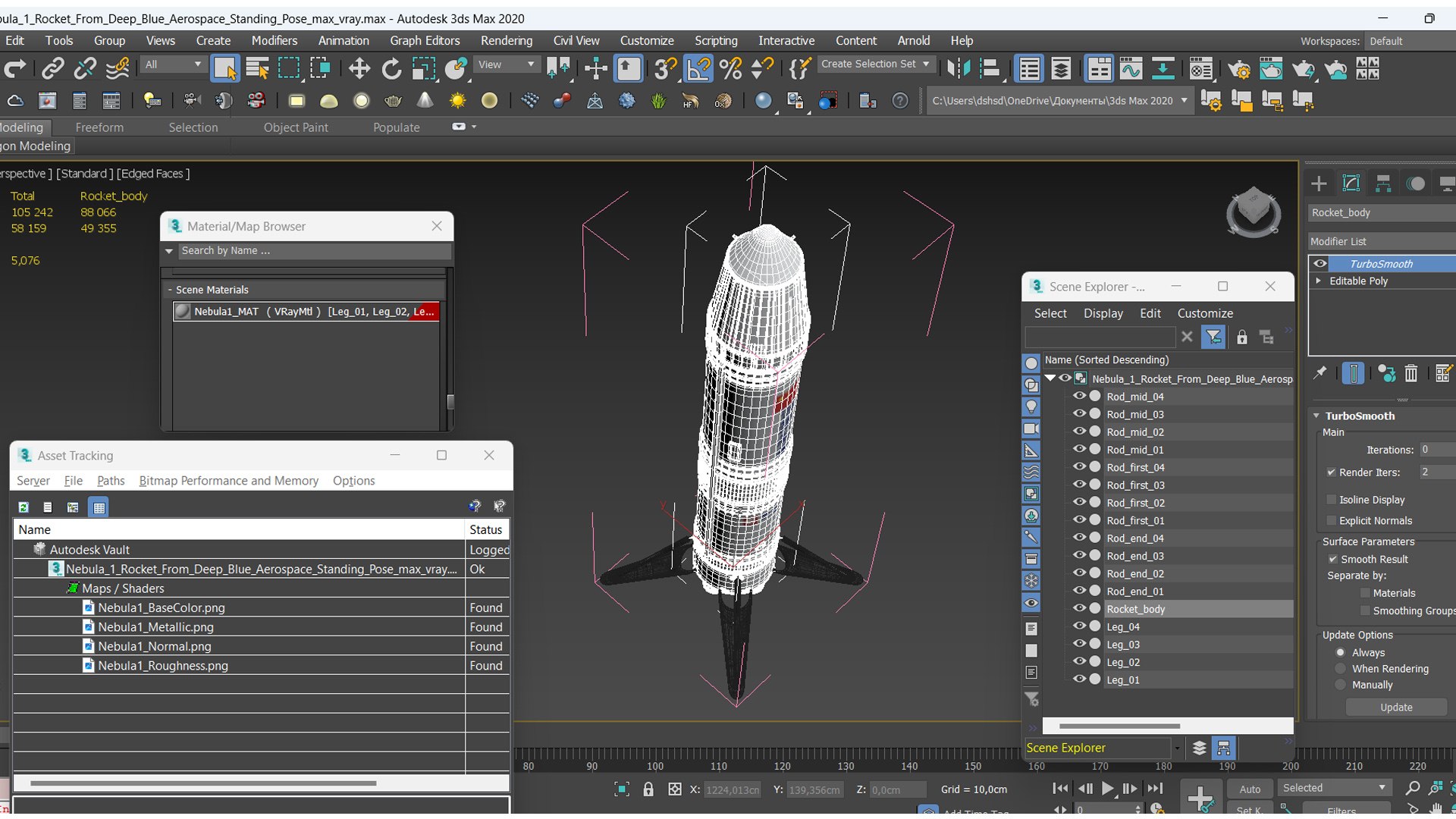The image size is (1456, 819).
Task: Toggle visibility eye for Rod_mid_04
Action: 1078,396
